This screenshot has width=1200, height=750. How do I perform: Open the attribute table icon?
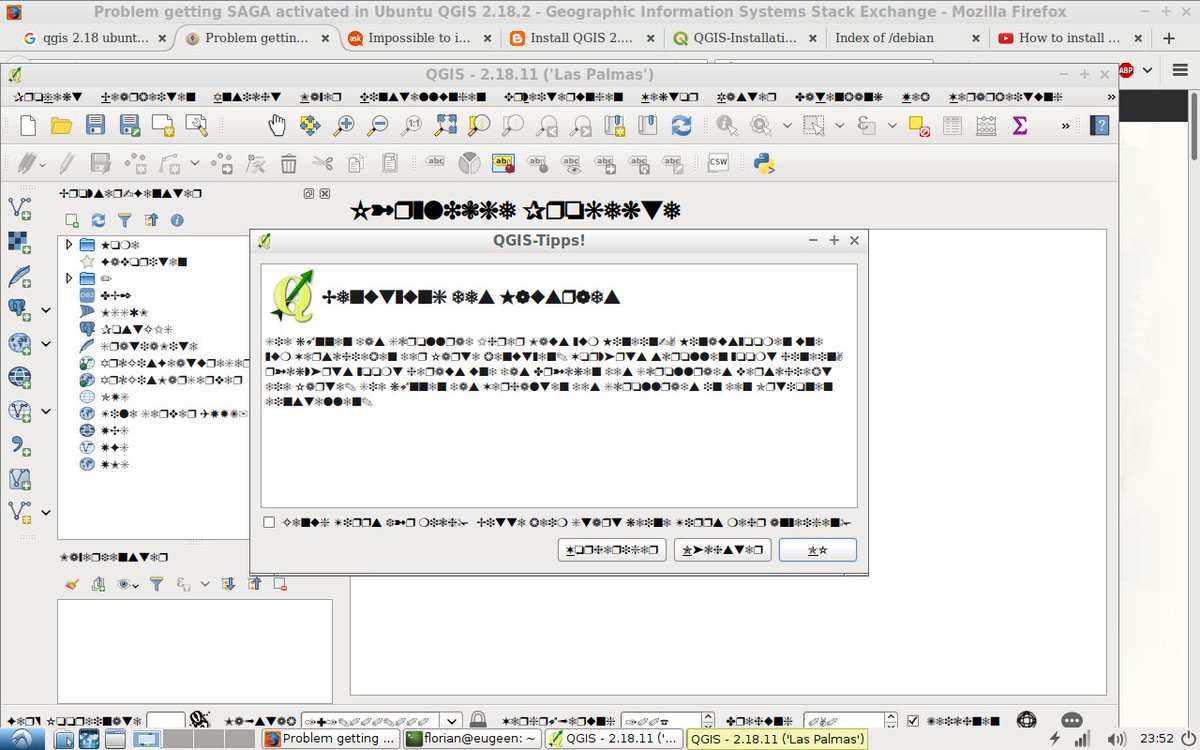tap(953, 125)
